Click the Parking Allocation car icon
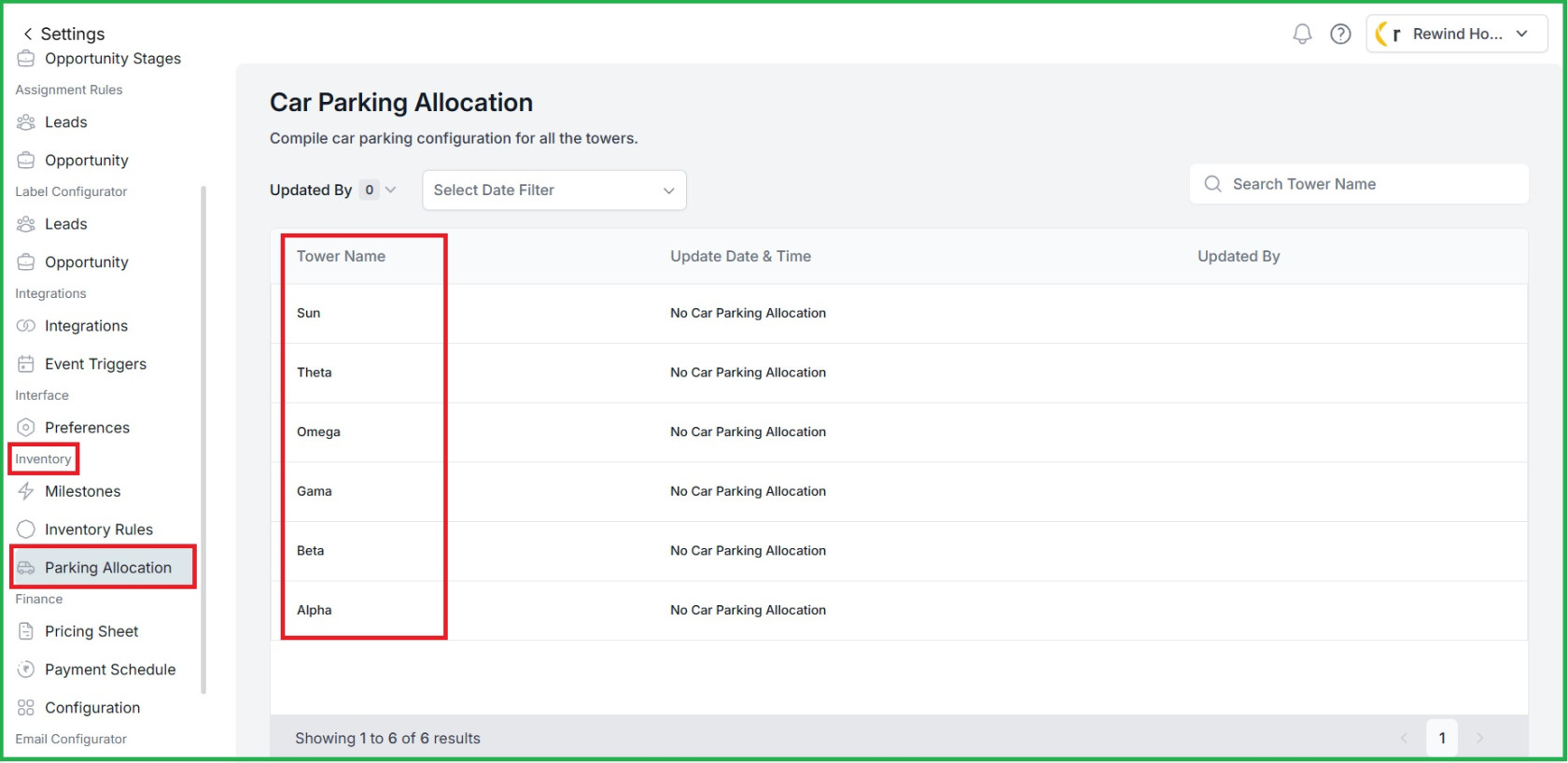Screen dimensions: 1568x763 pyautogui.click(x=26, y=568)
